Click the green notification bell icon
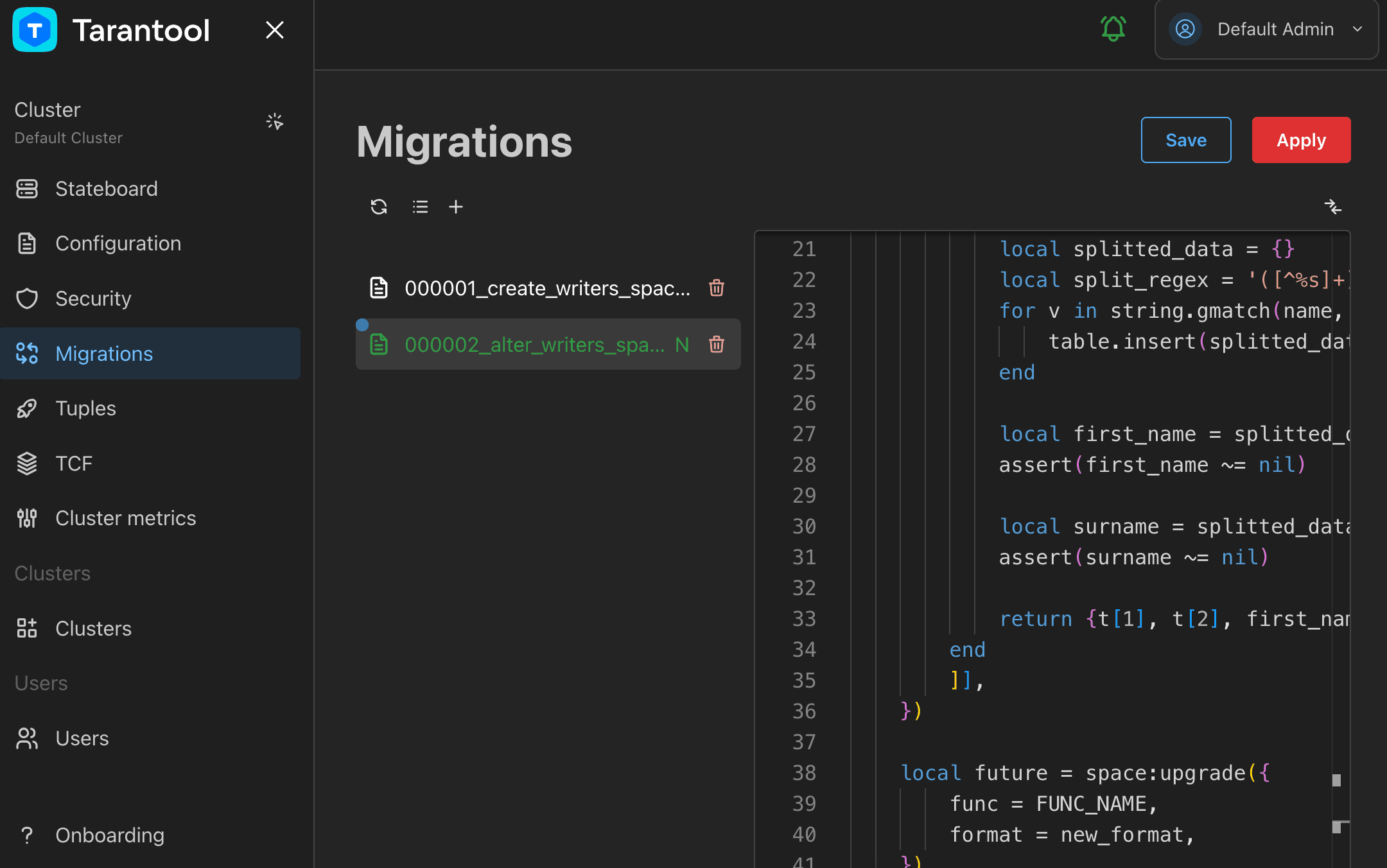Screen dimensions: 1387x868 click(1113, 29)
